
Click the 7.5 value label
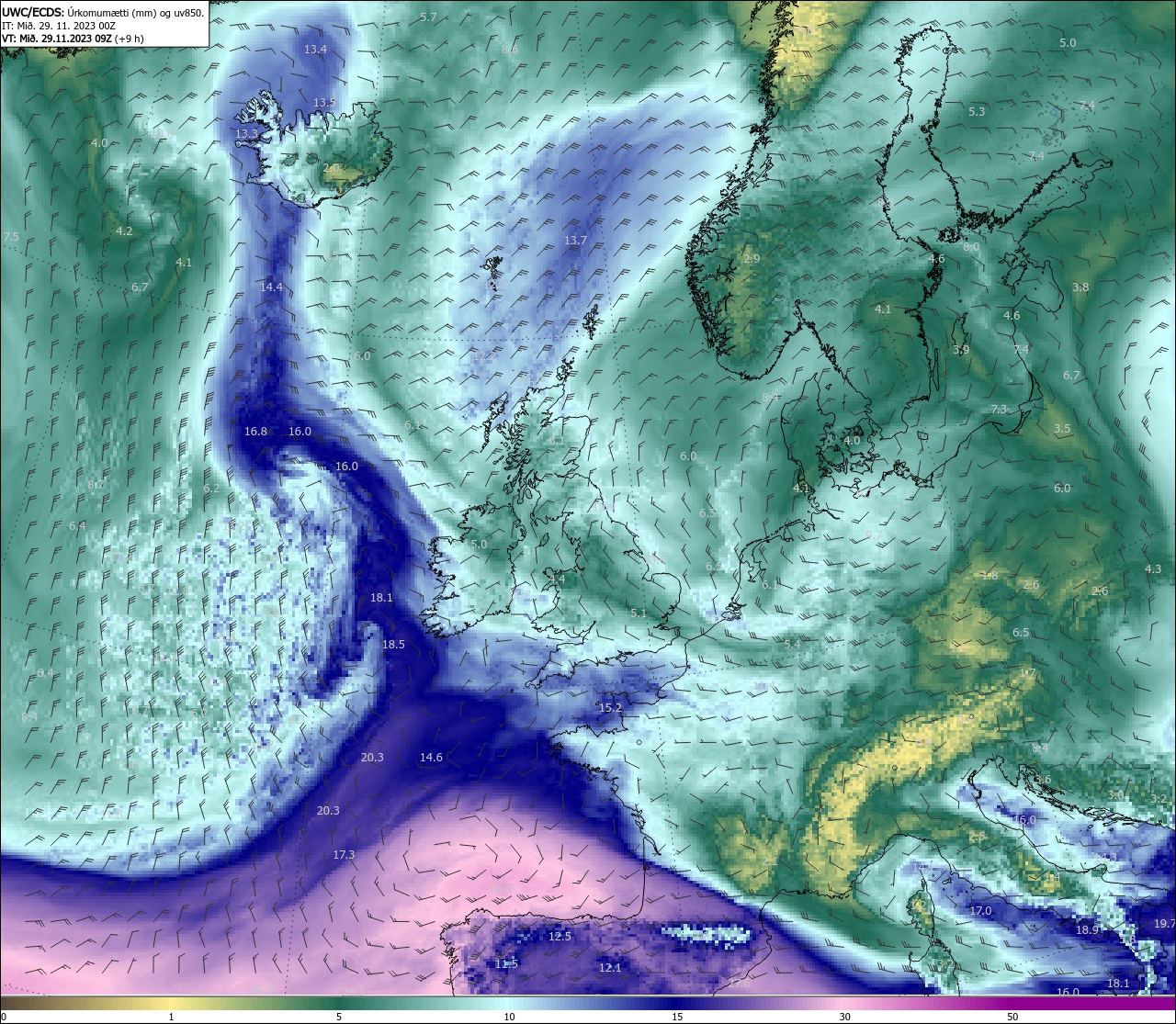[11, 236]
